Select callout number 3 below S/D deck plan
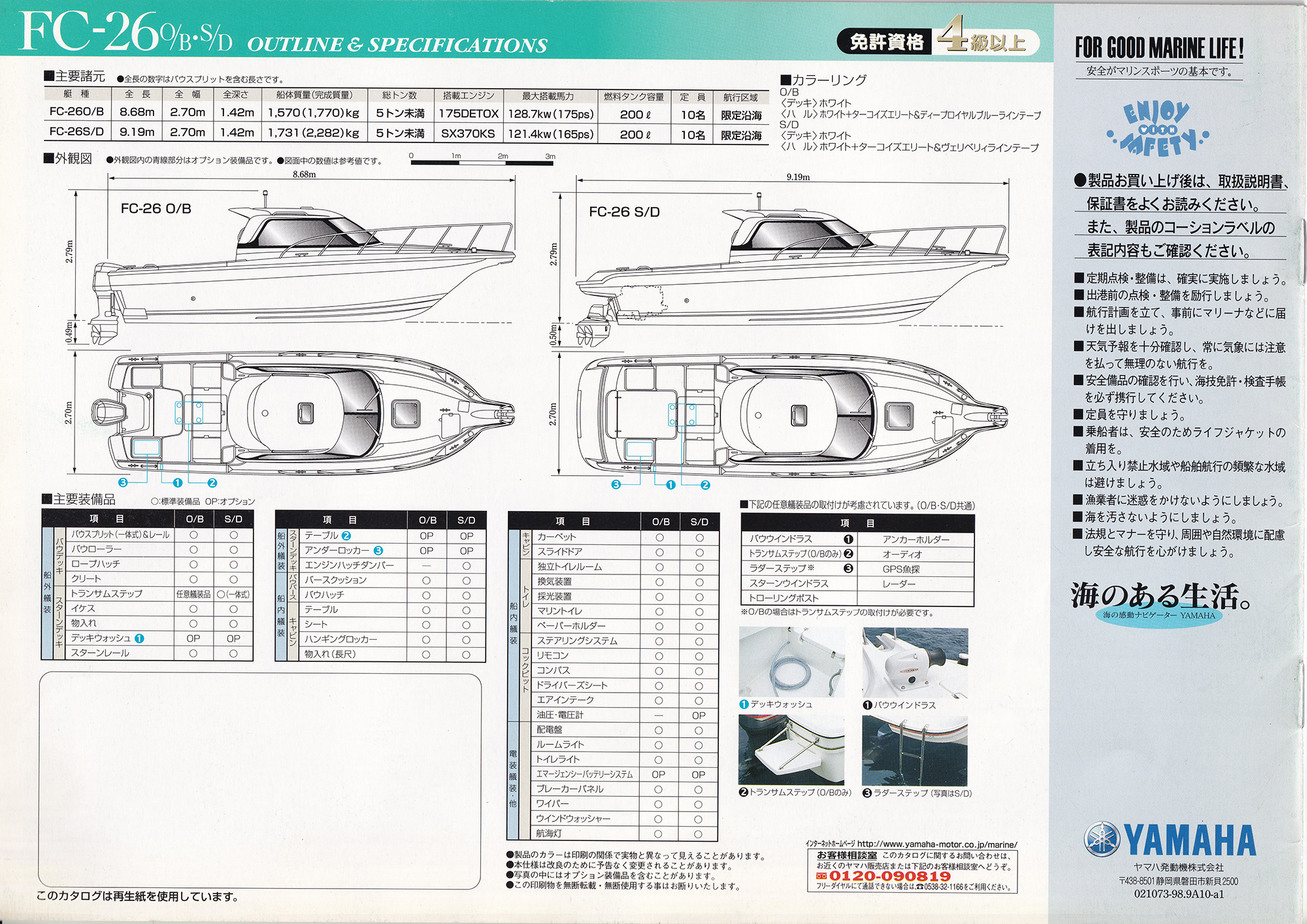The image size is (1307, 924). (615, 484)
